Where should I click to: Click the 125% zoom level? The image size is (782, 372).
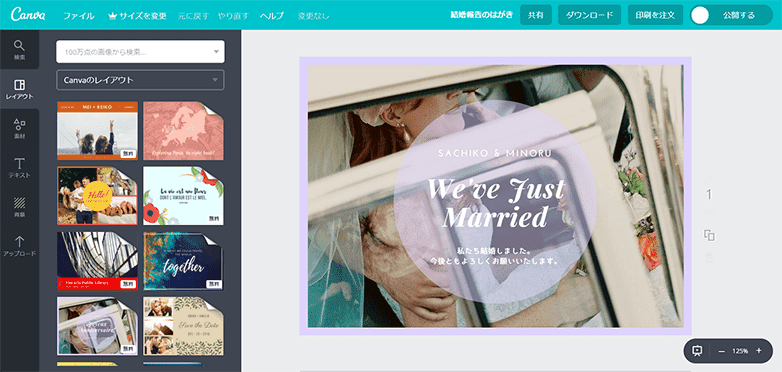740,351
